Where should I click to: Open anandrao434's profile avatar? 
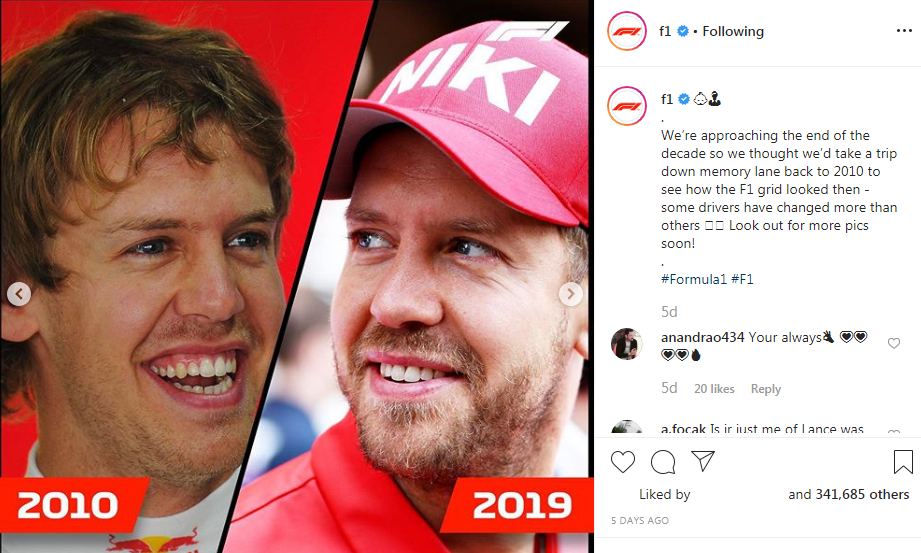pos(627,344)
